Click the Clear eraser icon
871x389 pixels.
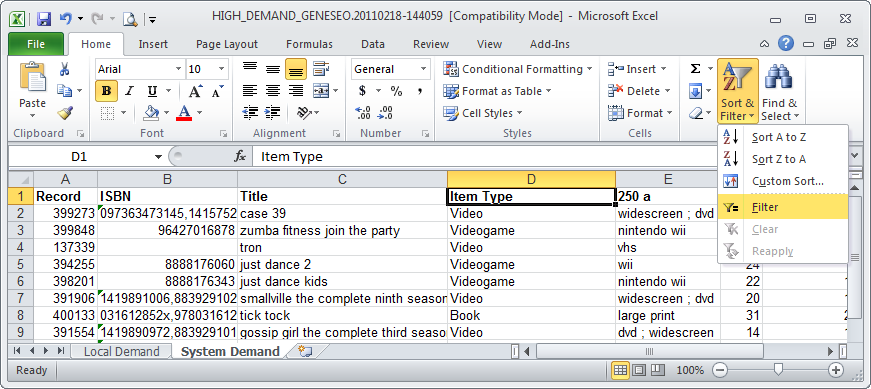point(696,113)
